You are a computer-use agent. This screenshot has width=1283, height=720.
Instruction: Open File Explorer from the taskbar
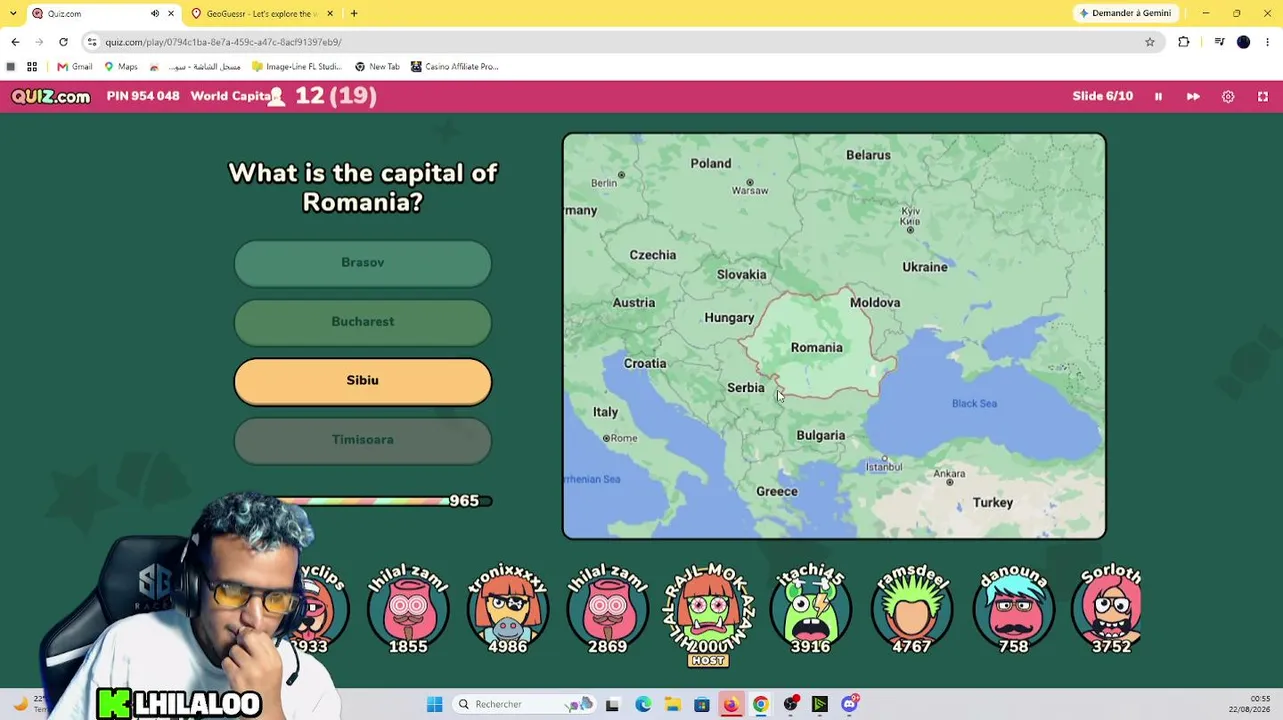tap(673, 705)
